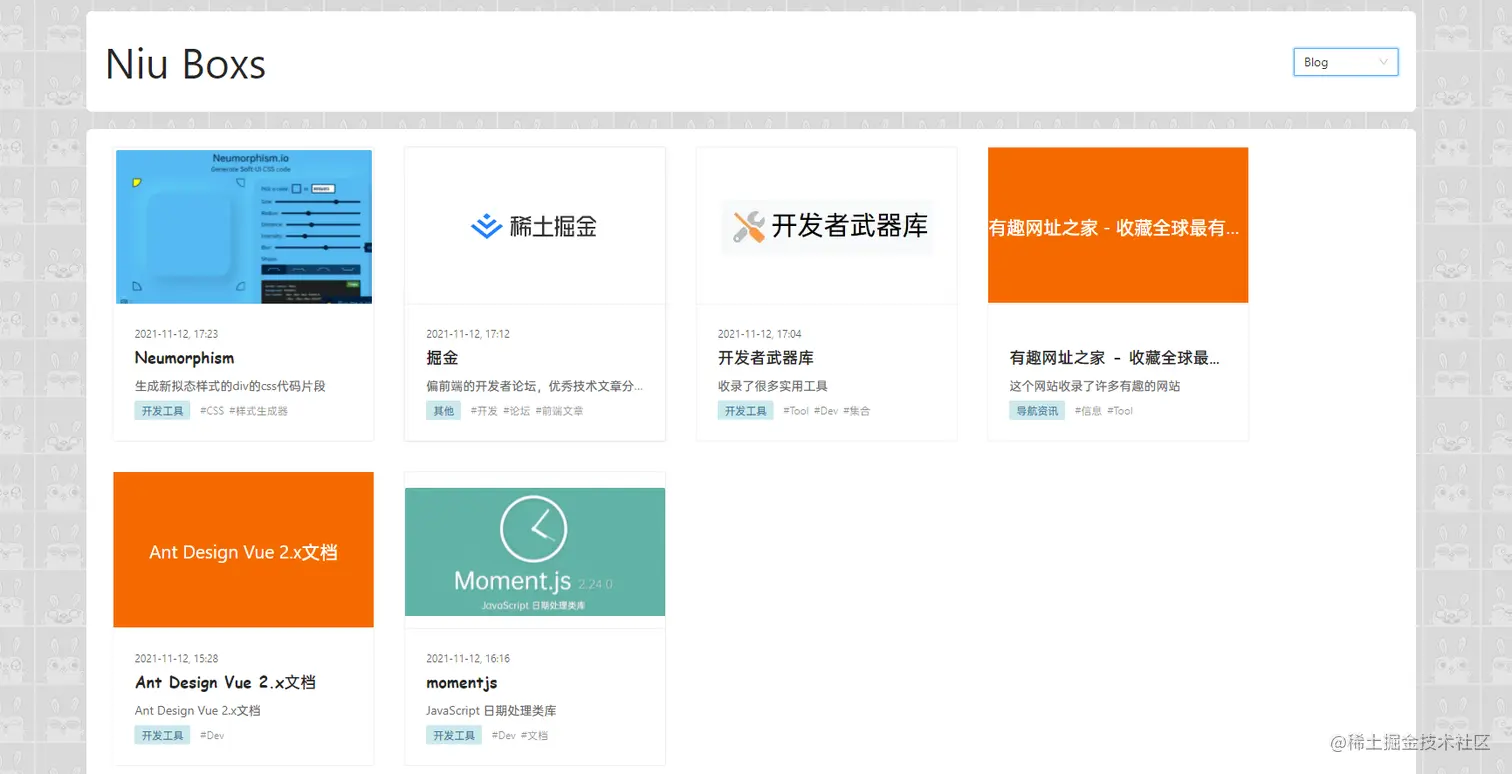Open the 开发者武器库 thumbnail
Viewport: 1512px width, 774px height.
point(827,226)
